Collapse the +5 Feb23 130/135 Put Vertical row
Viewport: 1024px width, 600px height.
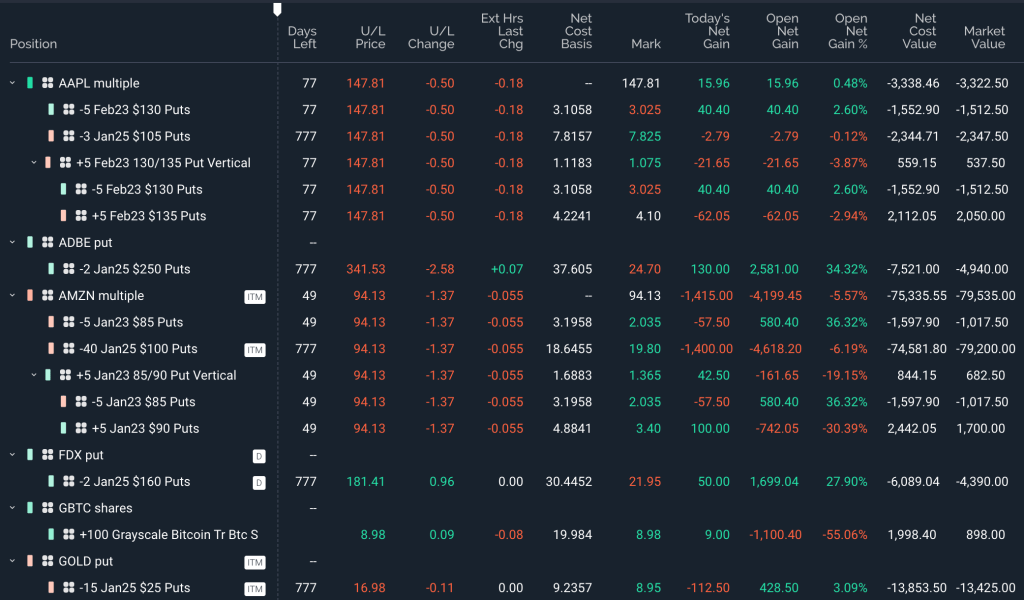coord(32,163)
